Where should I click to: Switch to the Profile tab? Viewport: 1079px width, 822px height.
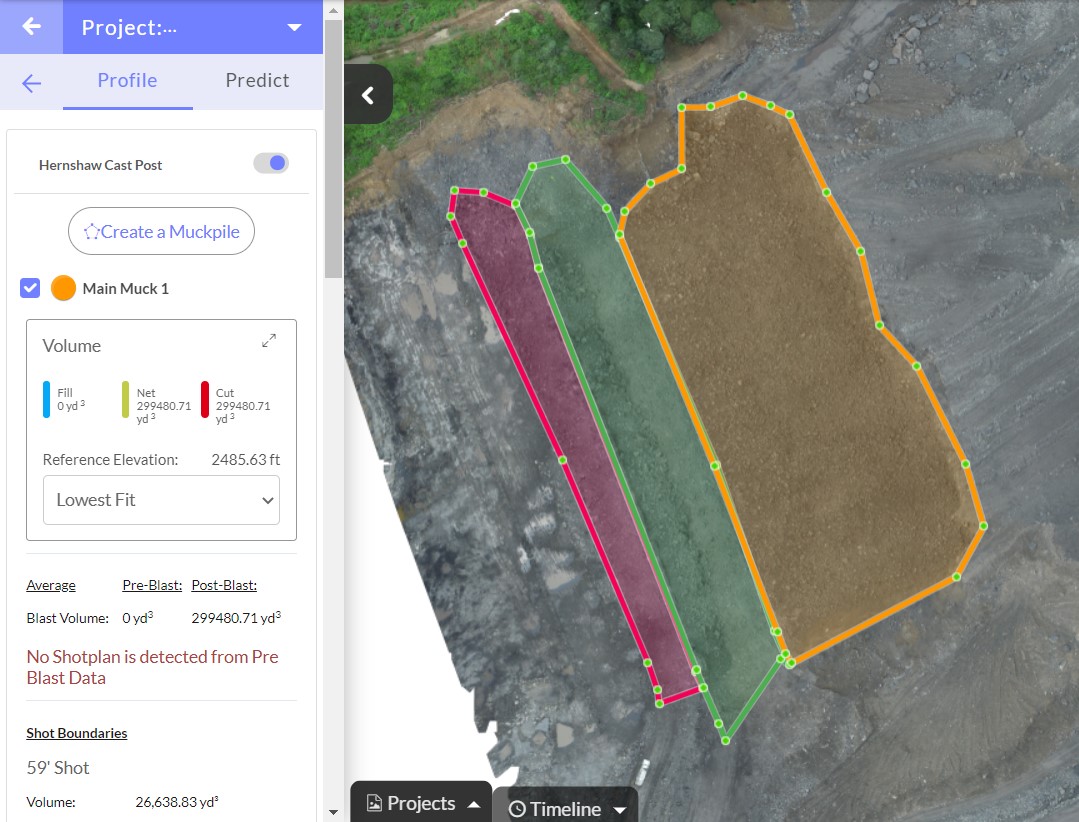click(x=127, y=81)
